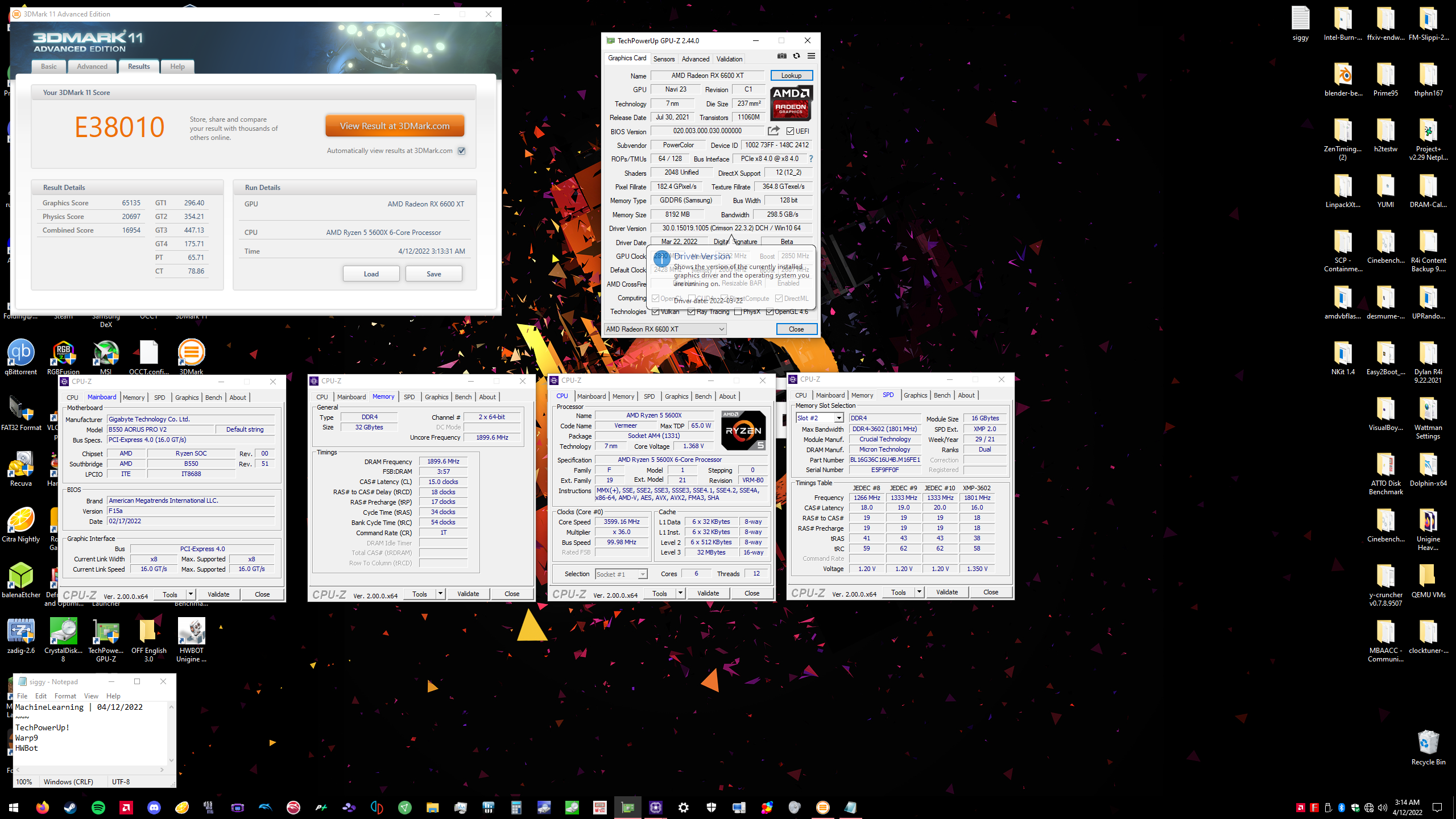Viewport: 1456px width, 819px height.
Task: Toggle the PhysX checkbox in GPU-Z
Action: point(738,312)
